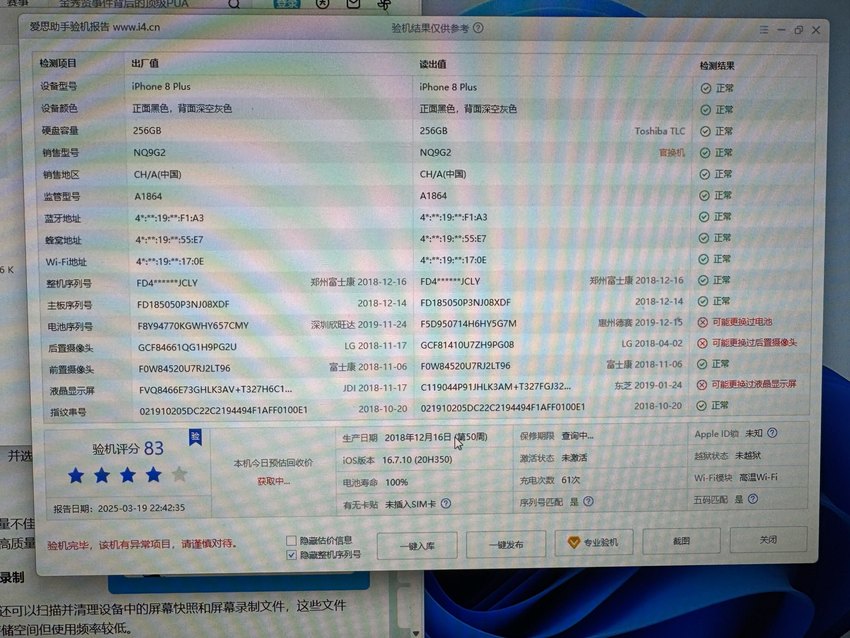
Task: Click the 保修期限 查询中... value
Action: pyautogui.click(x=577, y=436)
